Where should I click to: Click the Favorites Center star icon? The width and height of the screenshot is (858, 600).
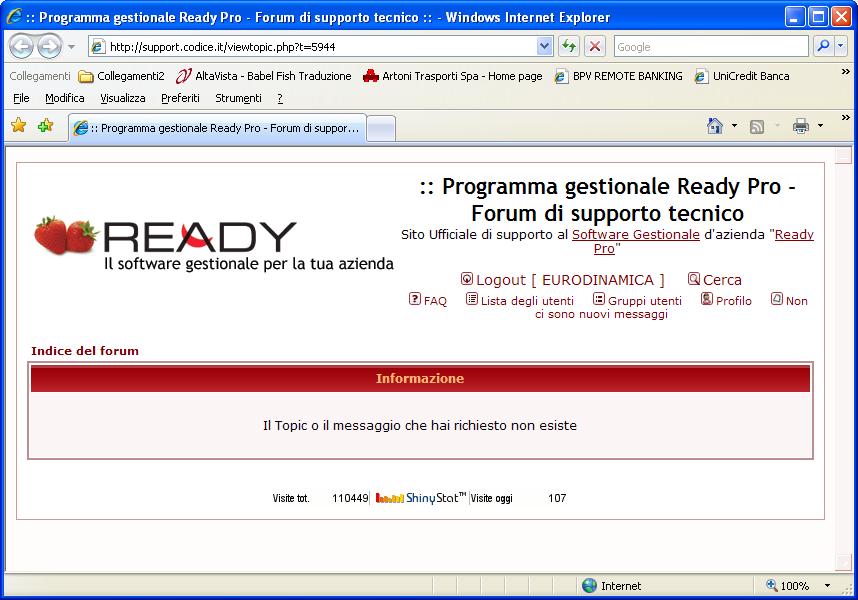[19, 125]
